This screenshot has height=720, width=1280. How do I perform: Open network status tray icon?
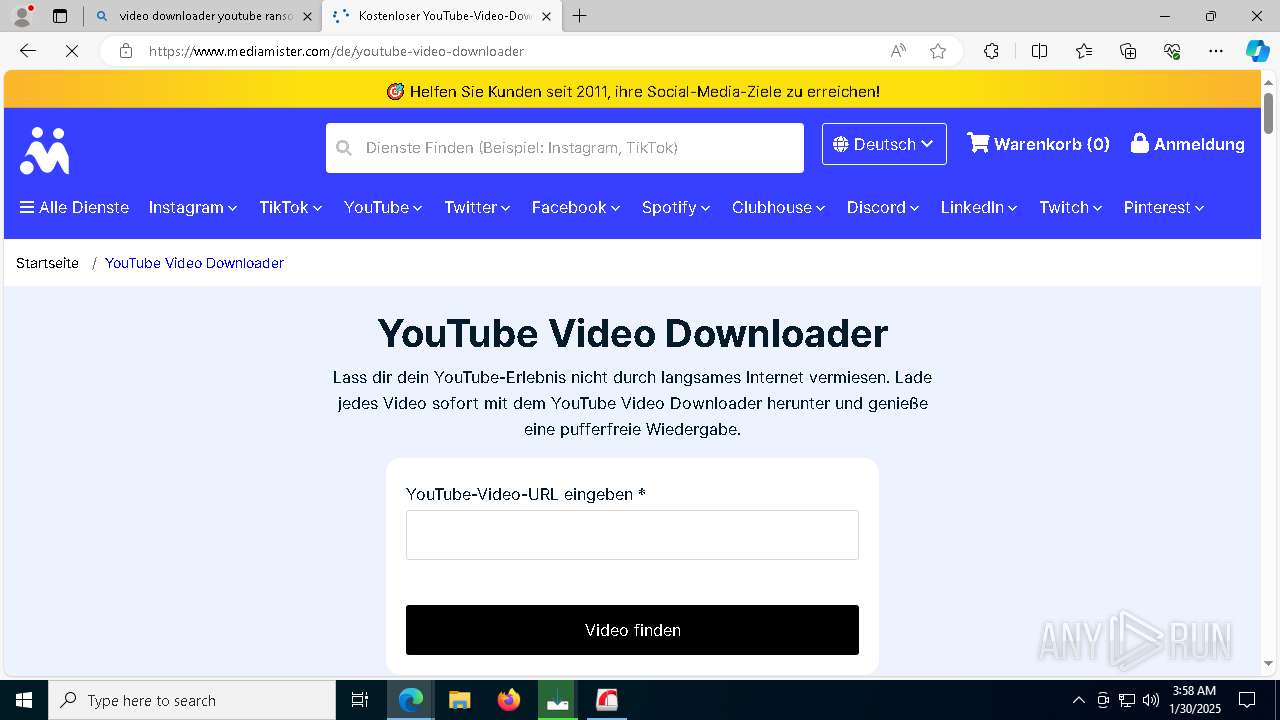click(x=1127, y=700)
